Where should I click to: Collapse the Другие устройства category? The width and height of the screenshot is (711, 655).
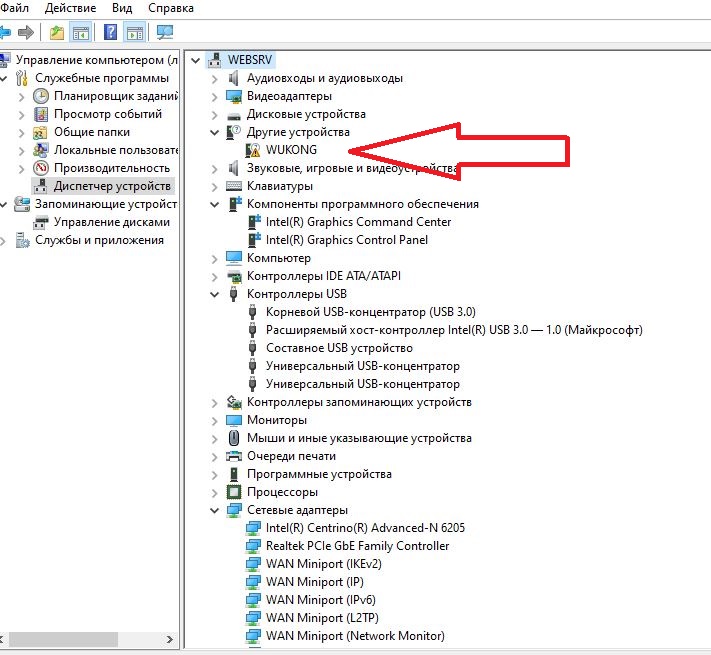(x=214, y=132)
